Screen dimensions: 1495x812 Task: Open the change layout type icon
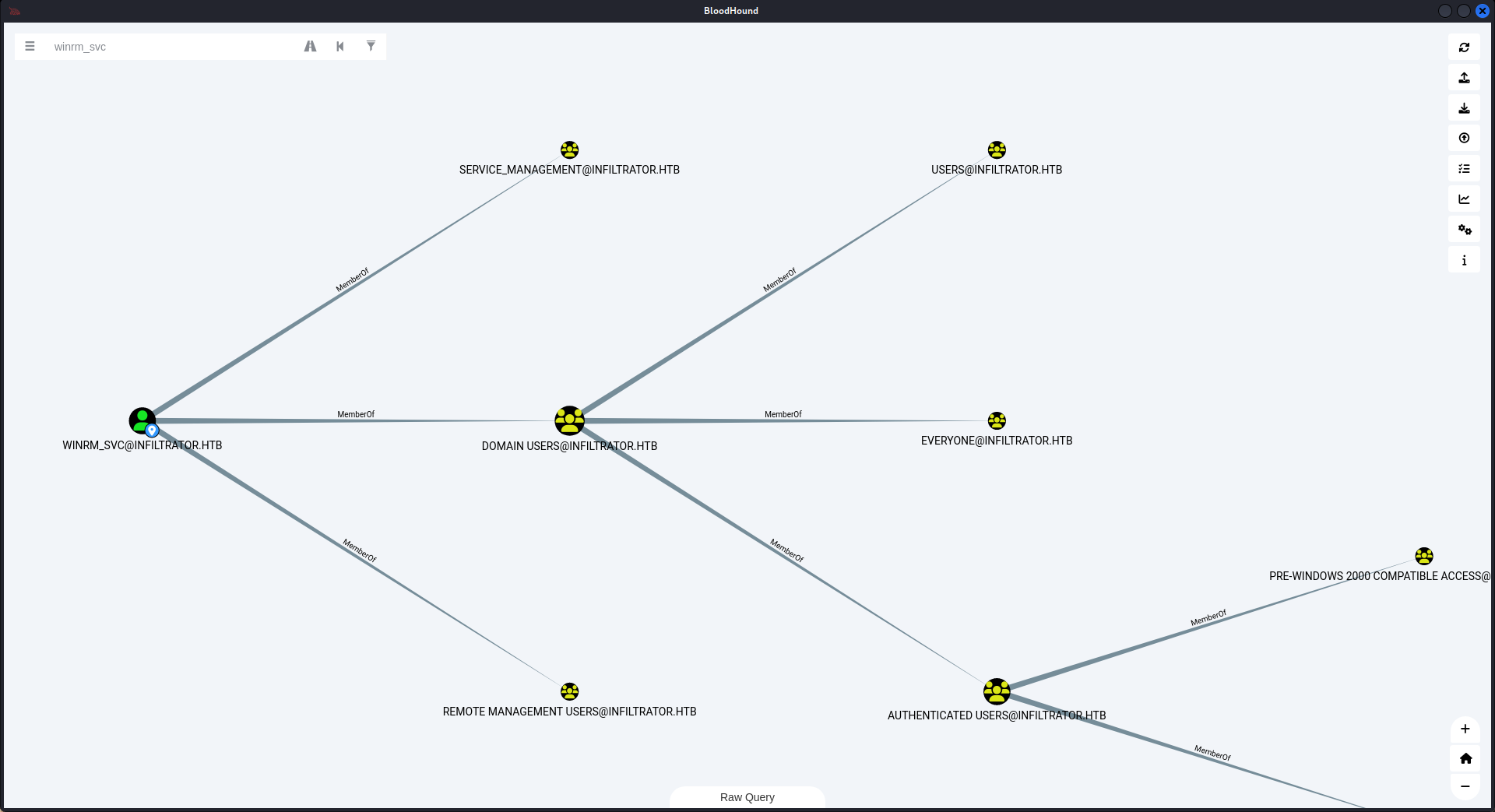coord(1464,169)
